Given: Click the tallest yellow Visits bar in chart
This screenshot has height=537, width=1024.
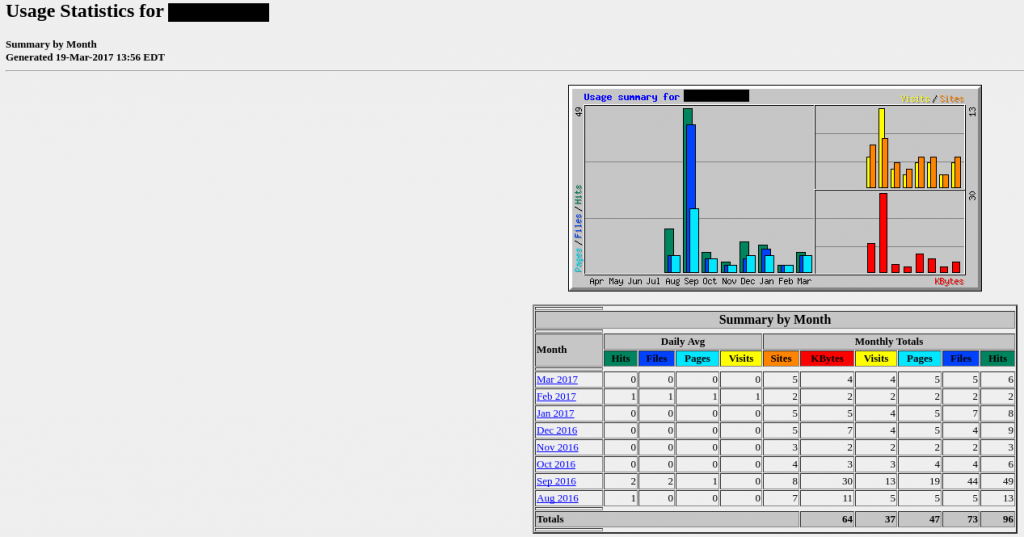Looking at the screenshot, I should pyautogui.click(x=882, y=148).
